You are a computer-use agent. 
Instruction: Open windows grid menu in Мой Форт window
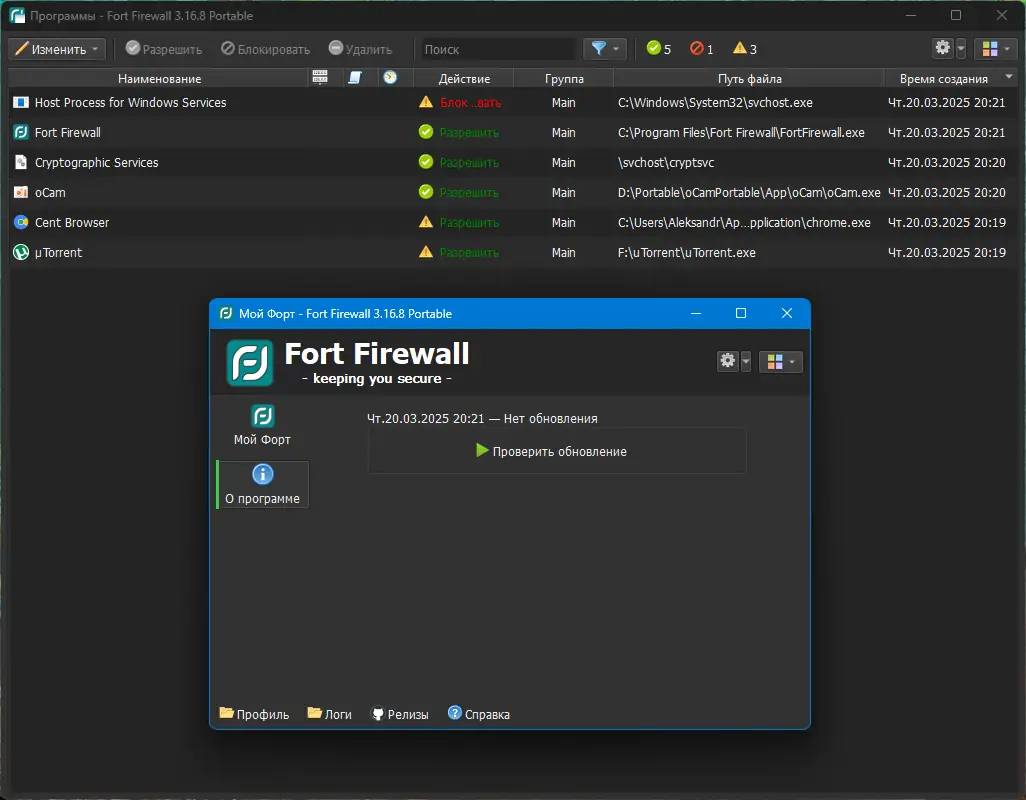pyautogui.click(x=781, y=362)
